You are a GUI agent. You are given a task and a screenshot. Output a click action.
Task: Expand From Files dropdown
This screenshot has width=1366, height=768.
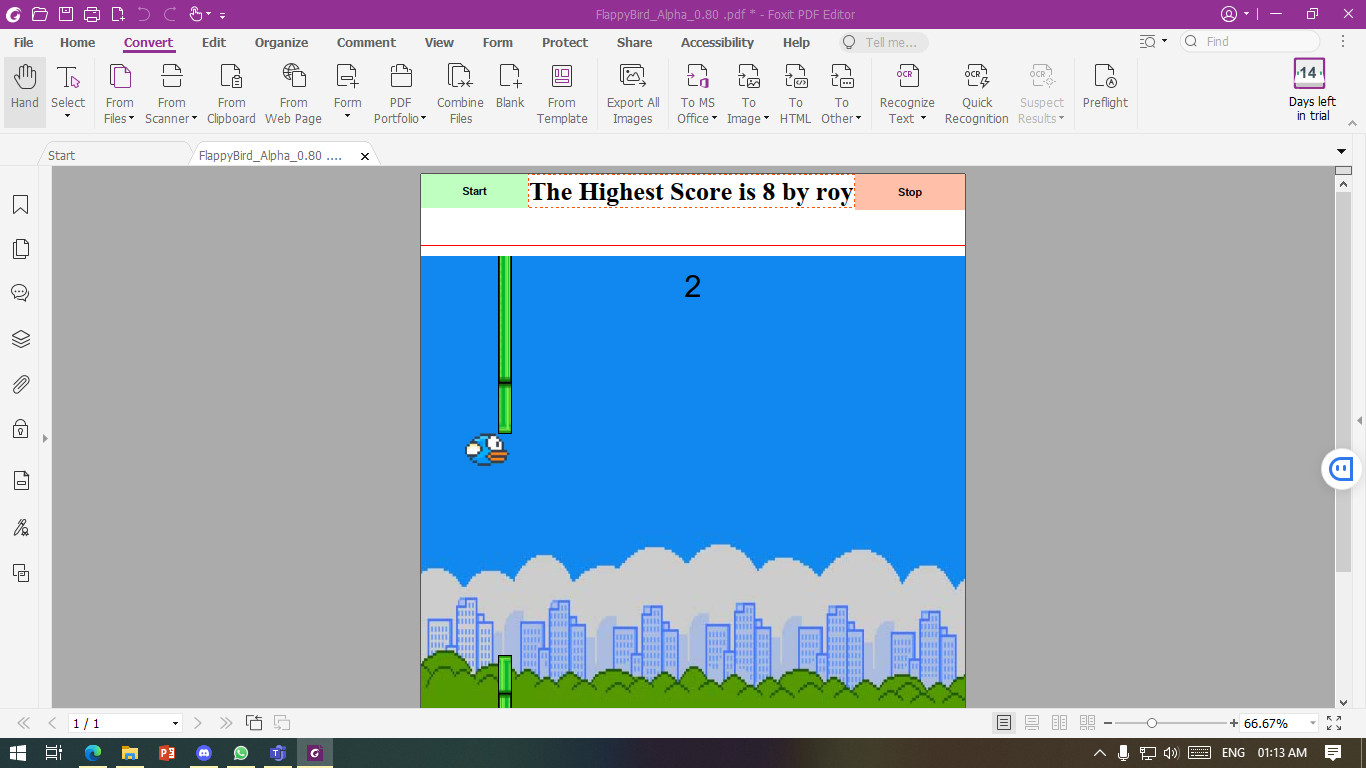point(131,119)
